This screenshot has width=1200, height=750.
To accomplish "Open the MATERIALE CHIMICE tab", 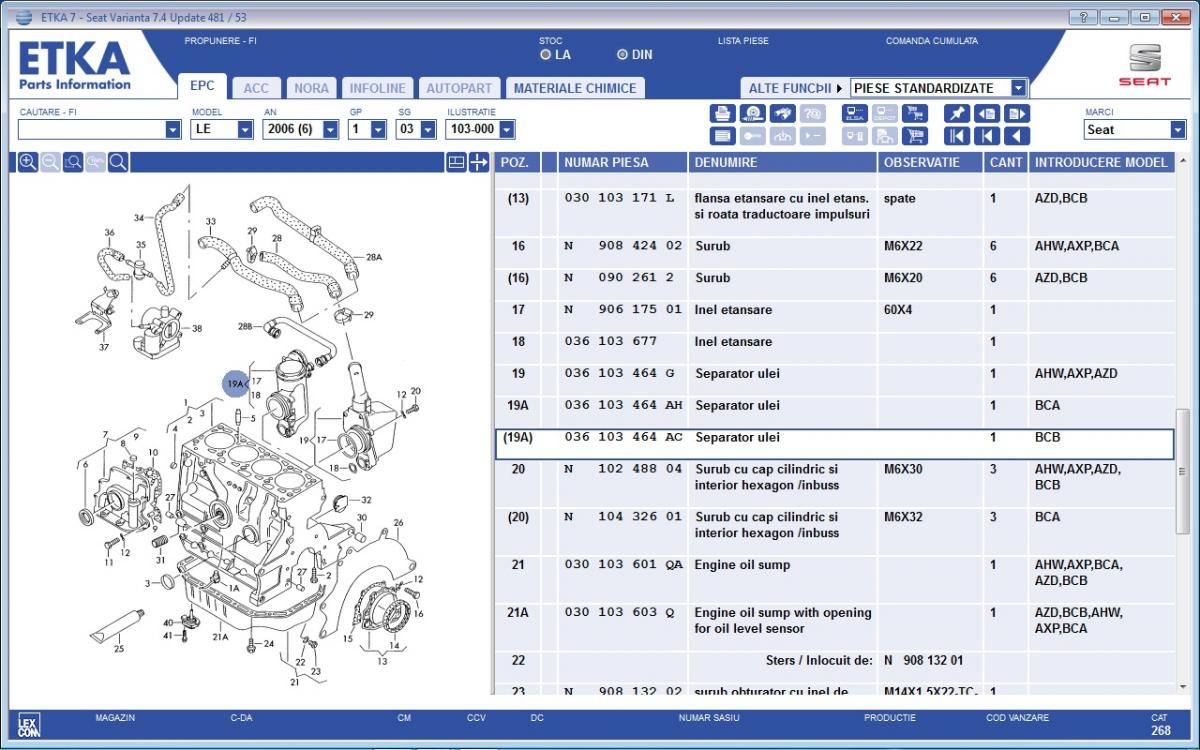I will [574, 88].
